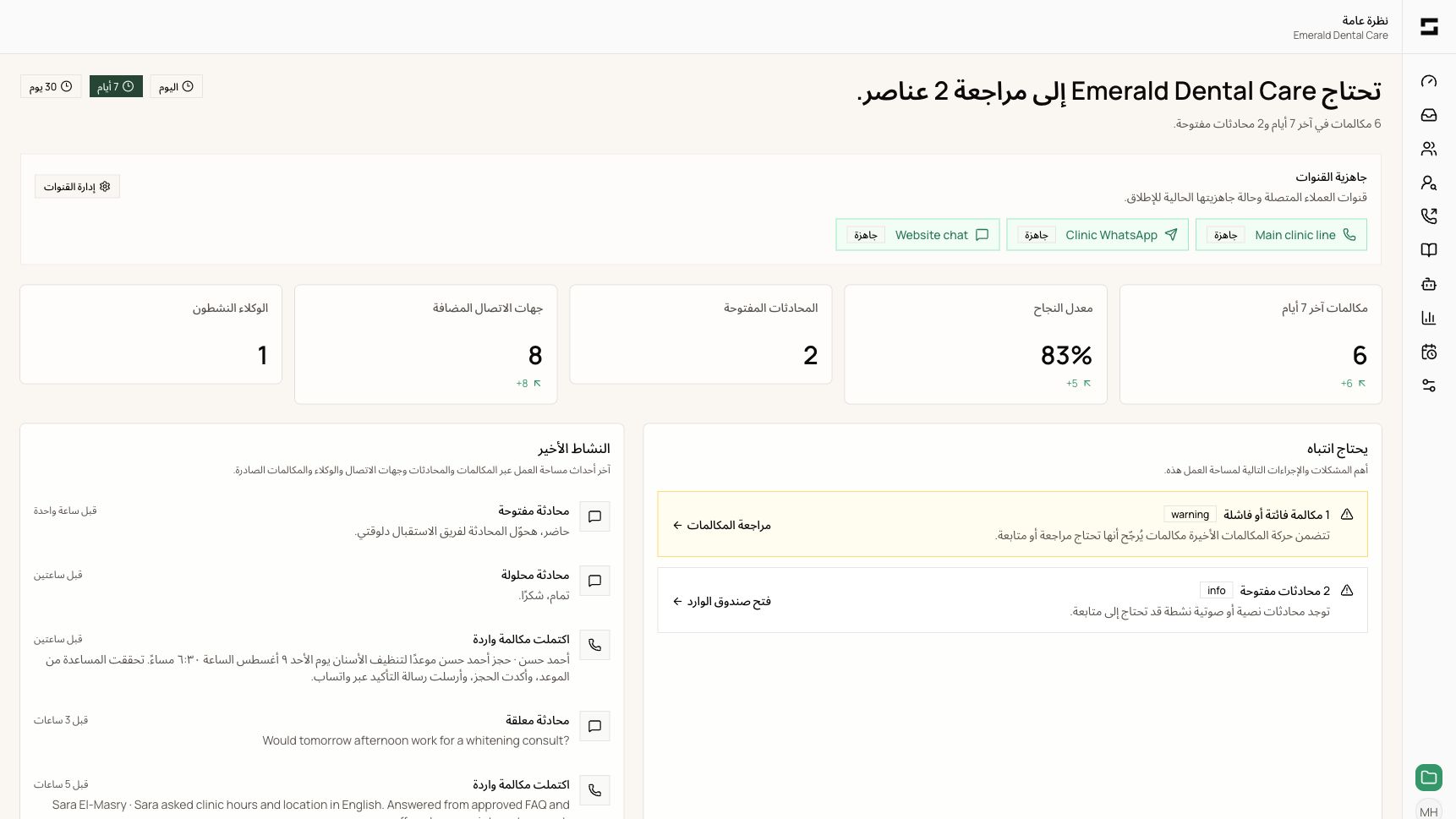Image resolution: width=1456 pixels, height=819 pixels.
Task: Open the analytics bar chart icon
Action: pos(1429,318)
